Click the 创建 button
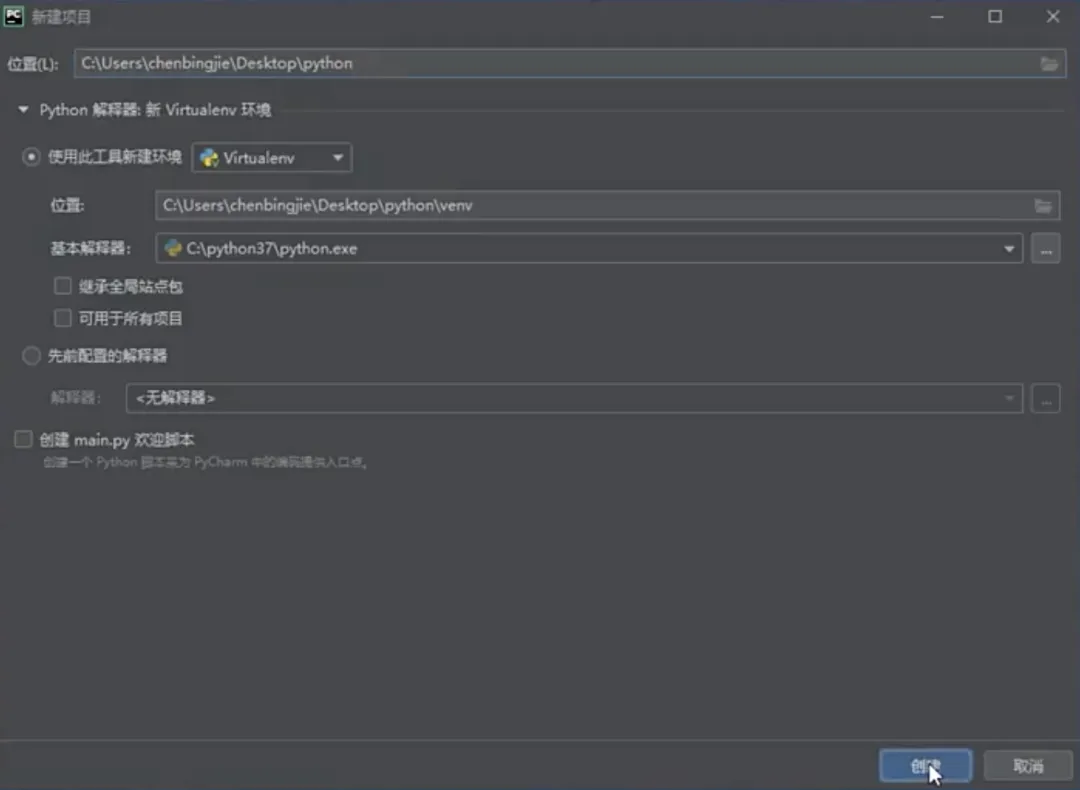 tap(925, 766)
